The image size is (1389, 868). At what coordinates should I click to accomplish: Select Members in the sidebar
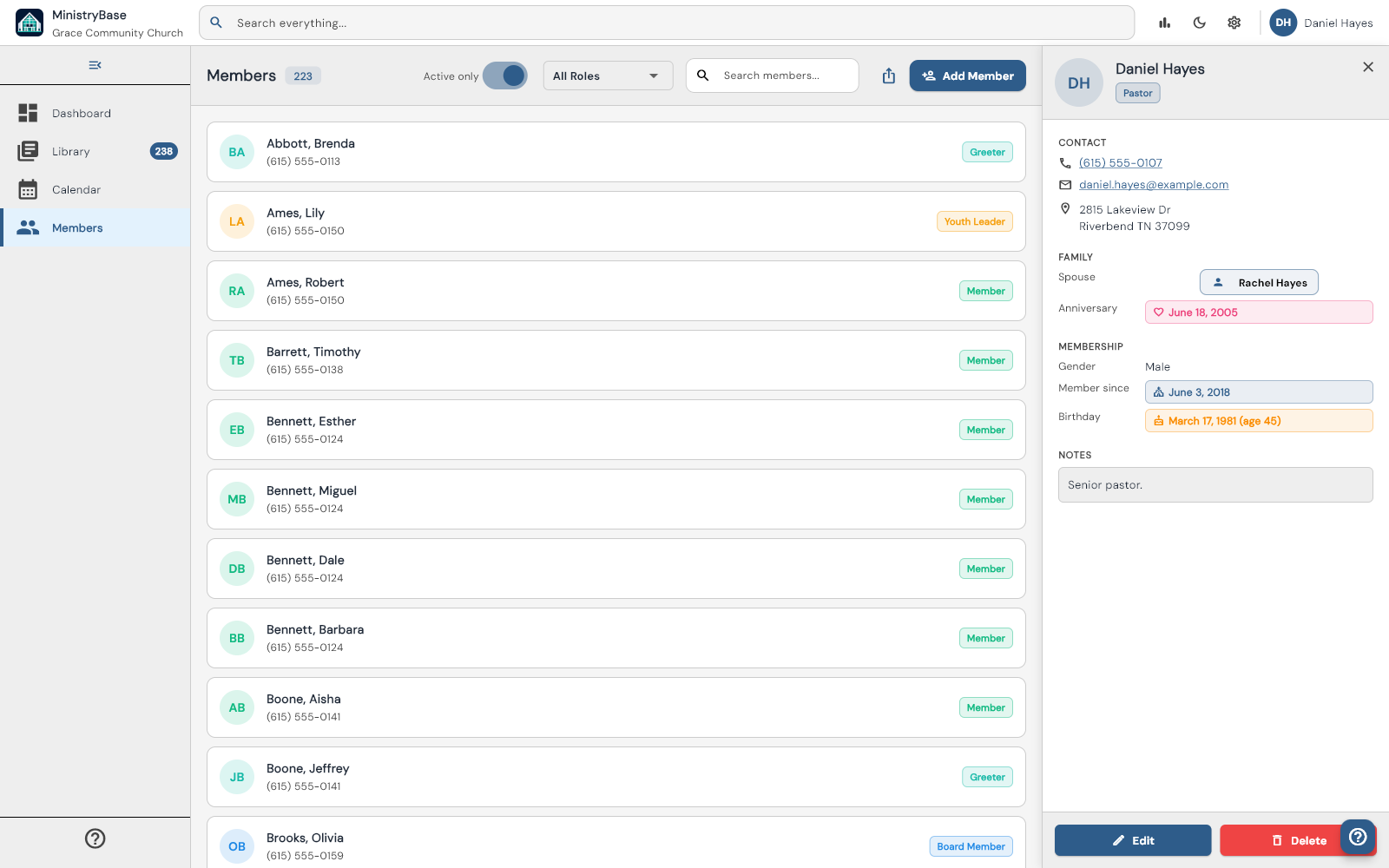[95, 227]
